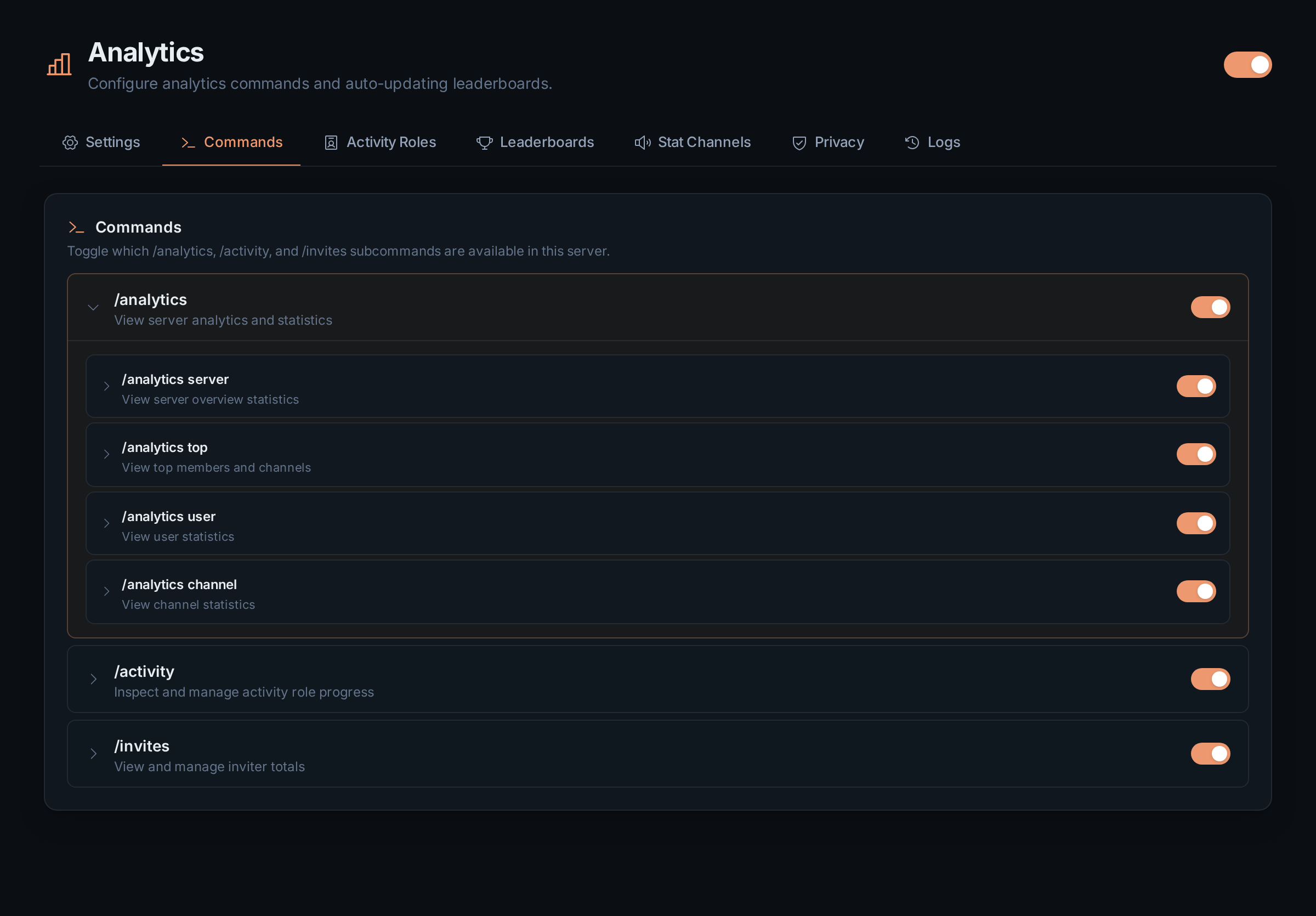Viewport: 1316px width, 916px height.
Task: Disable the main Analytics module toggle
Action: click(x=1247, y=65)
